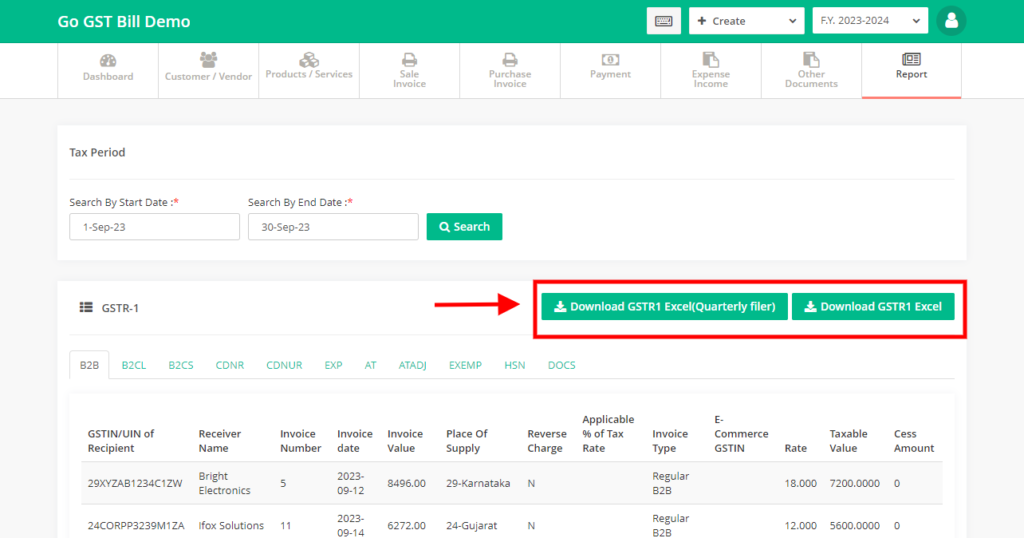Click the Dashboard gauge icon
The height and width of the screenshot is (538, 1024).
pos(108,61)
